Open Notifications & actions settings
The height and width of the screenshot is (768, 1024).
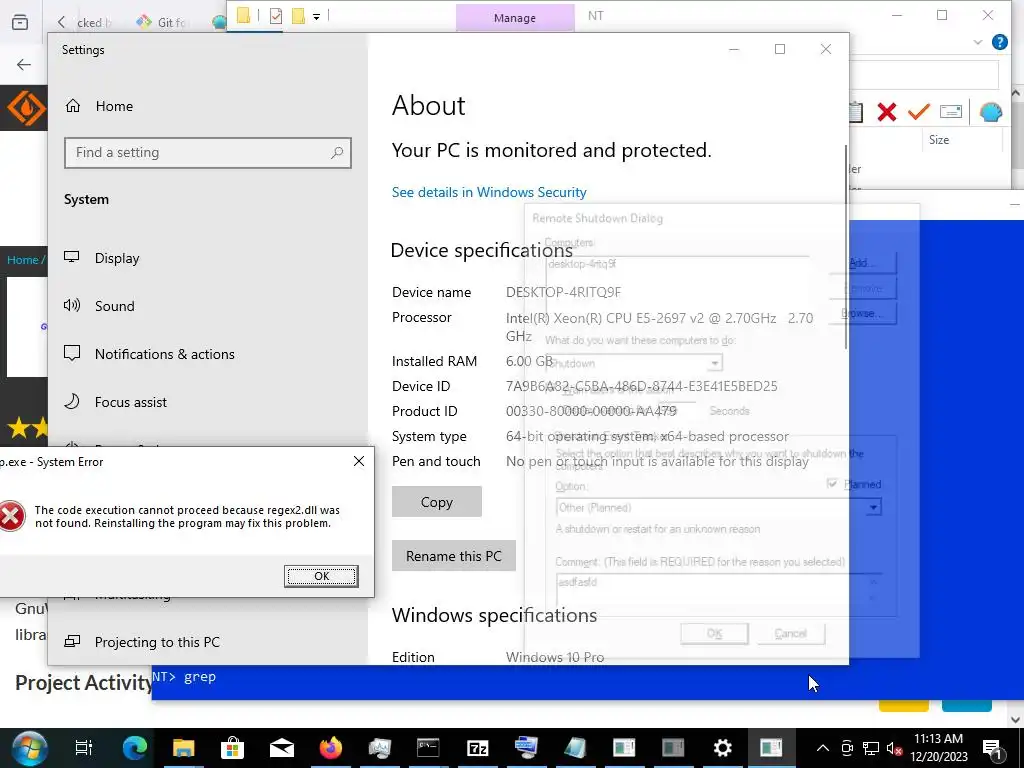coord(149,354)
